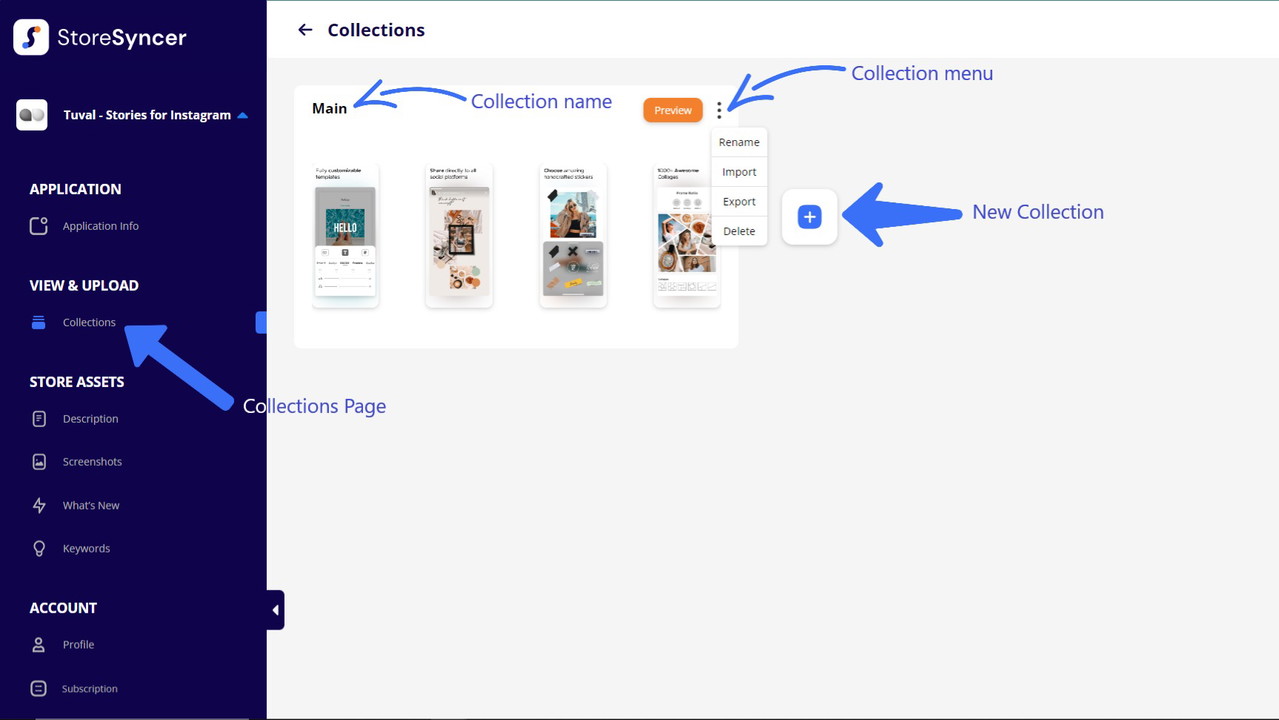Expand the Tuval app selector dropdown
This screenshot has height=720, width=1279.
[242, 115]
